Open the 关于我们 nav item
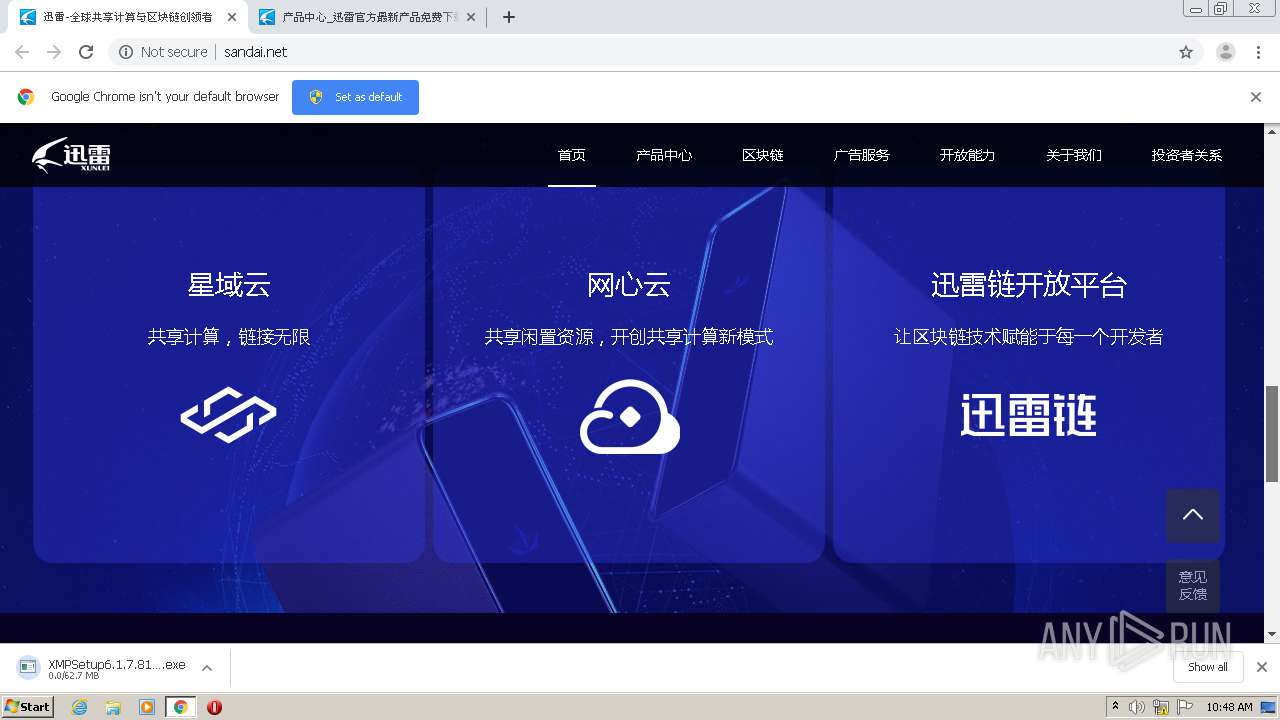Screen dimensions: 1280x720 (x=1074, y=155)
